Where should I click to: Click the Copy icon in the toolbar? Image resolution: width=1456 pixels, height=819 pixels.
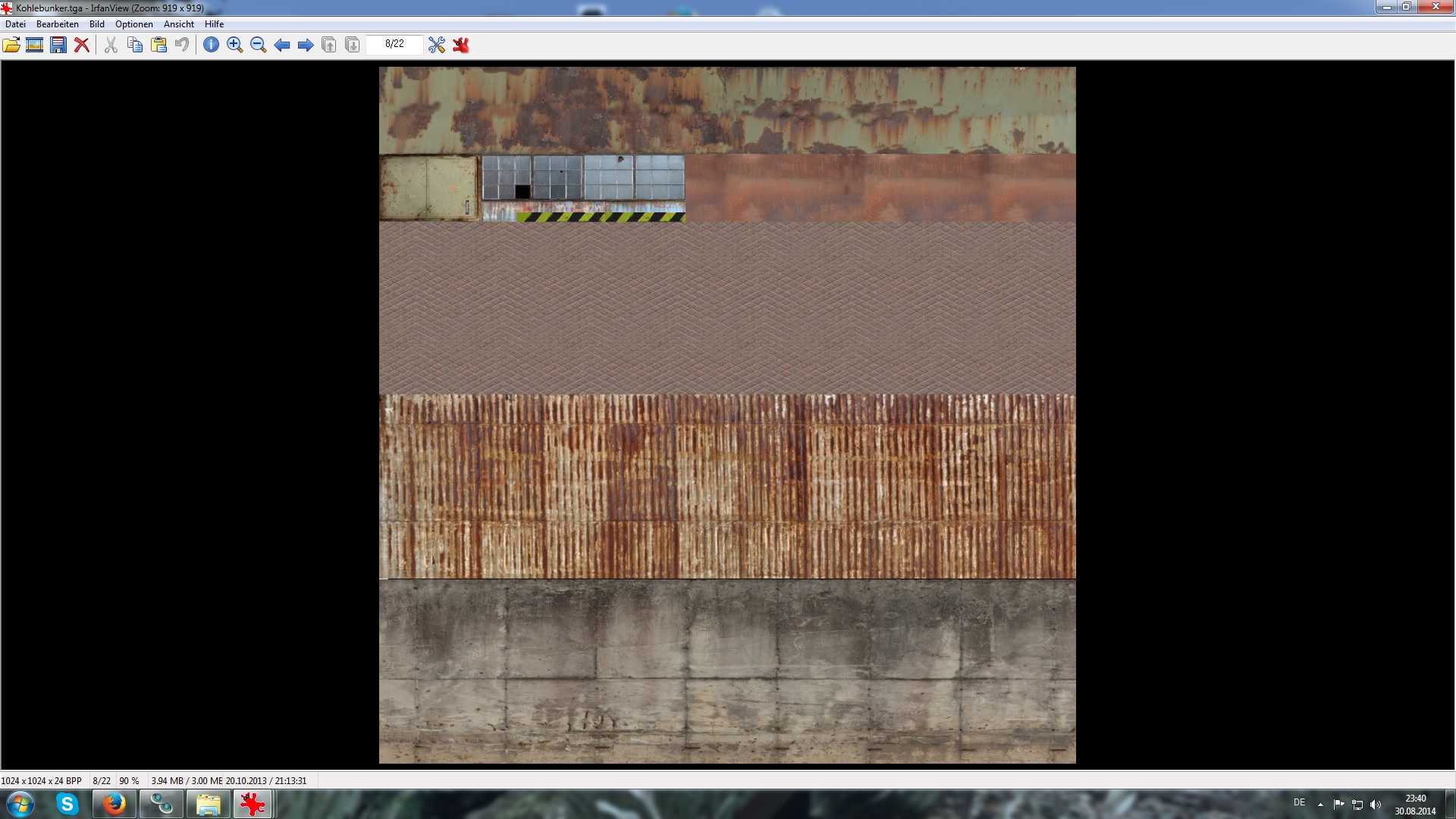[135, 45]
